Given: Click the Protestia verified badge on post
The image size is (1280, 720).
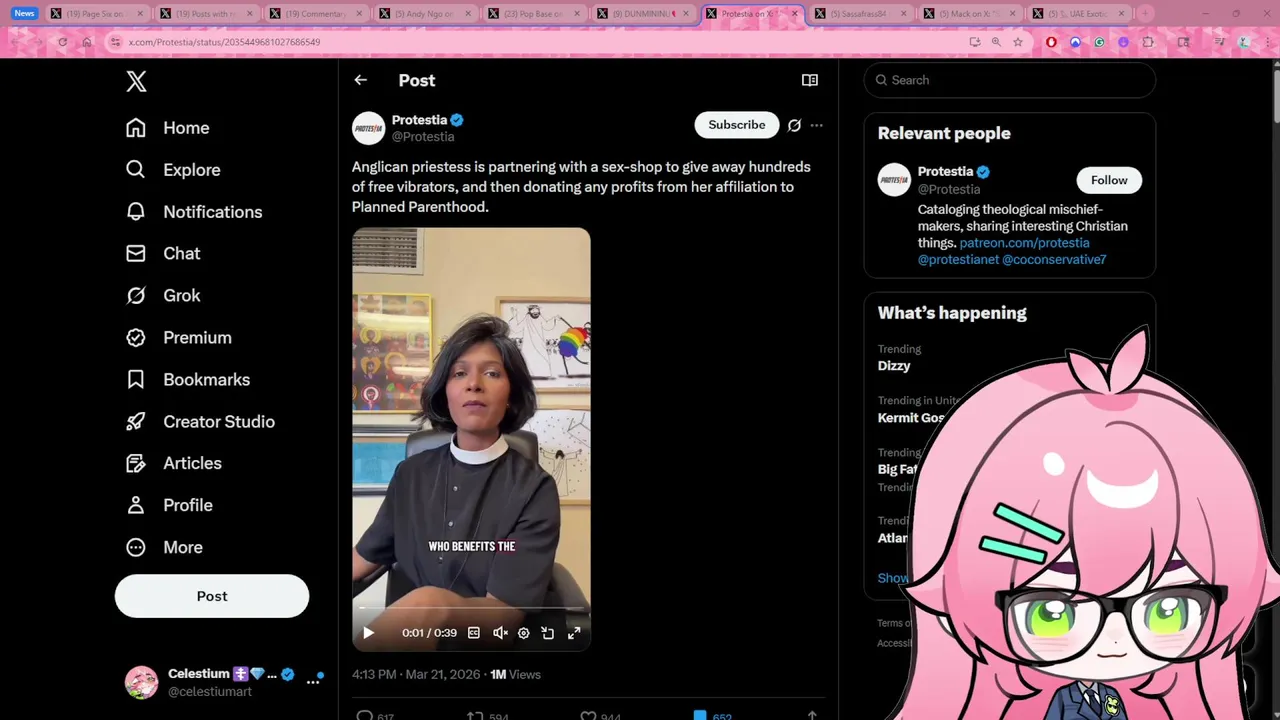Looking at the screenshot, I should pos(457,120).
